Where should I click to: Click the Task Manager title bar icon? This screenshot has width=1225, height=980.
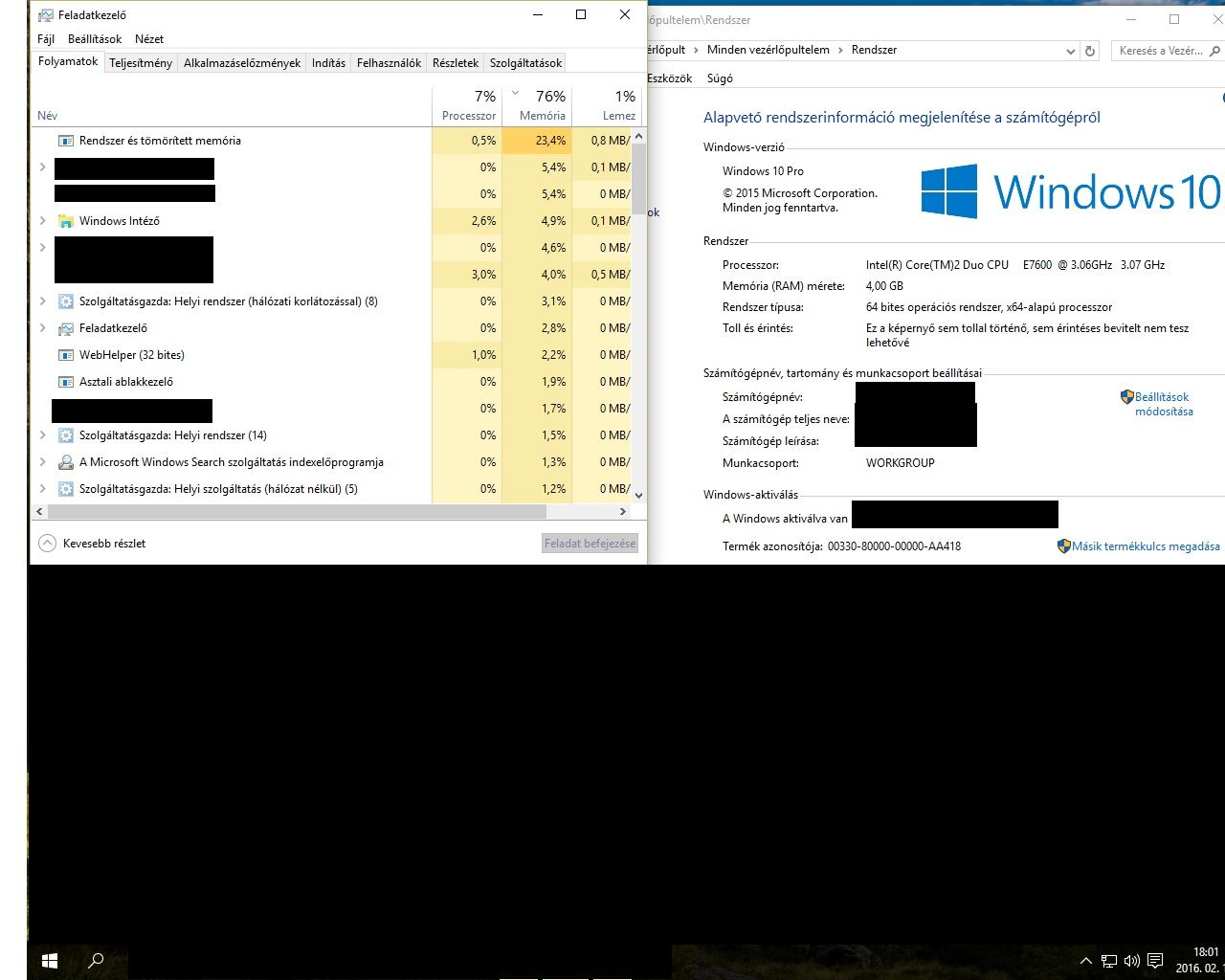pos(46,15)
